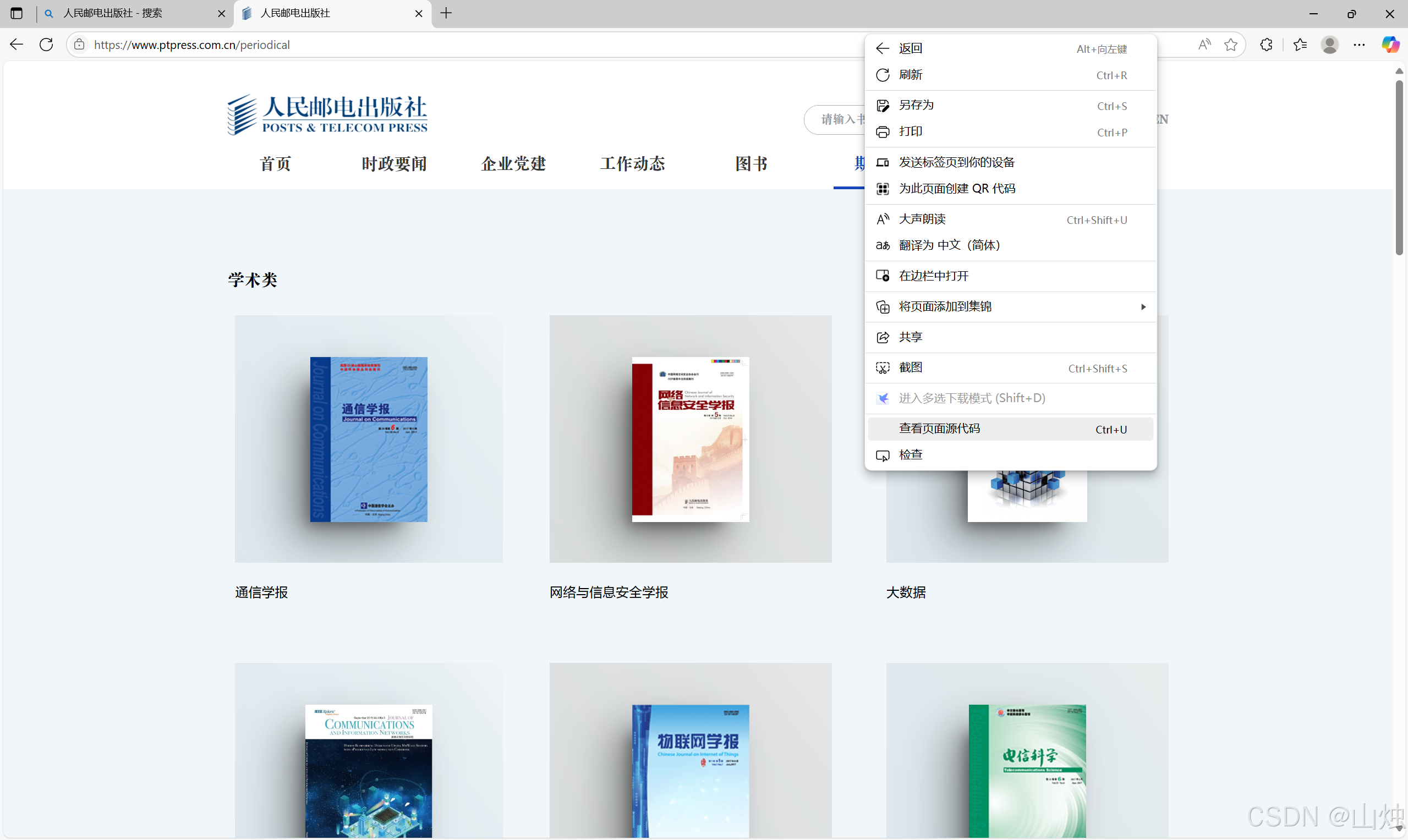Open the Copilot icon
This screenshot has width=1408, height=840.
[1390, 45]
